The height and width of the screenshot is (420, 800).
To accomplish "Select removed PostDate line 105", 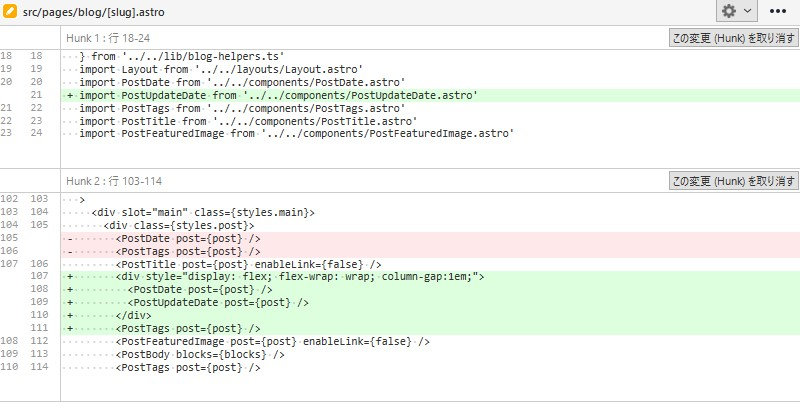I will tap(430, 238).
